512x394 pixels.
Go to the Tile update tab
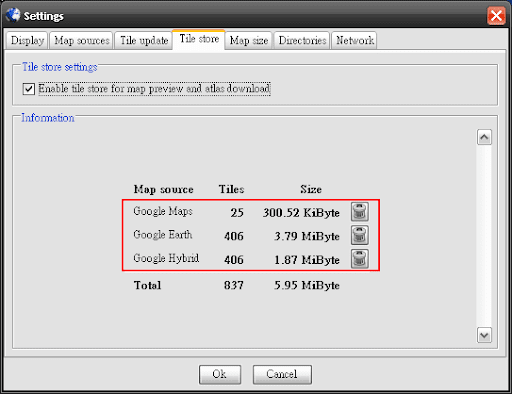pos(144,40)
